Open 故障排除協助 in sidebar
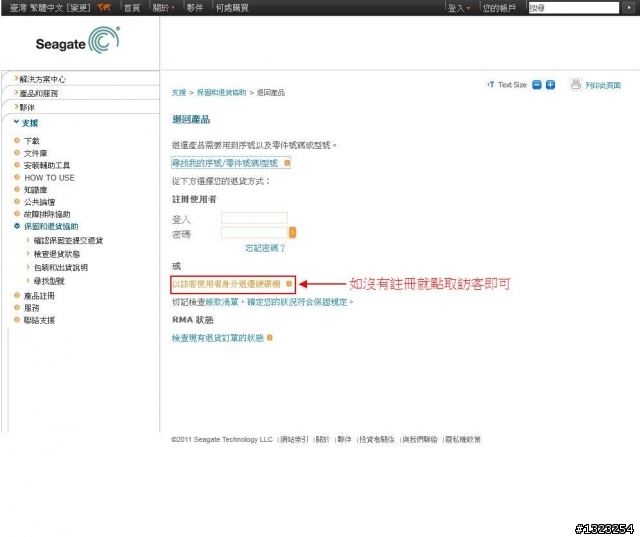640x537 pixels. coord(47,214)
